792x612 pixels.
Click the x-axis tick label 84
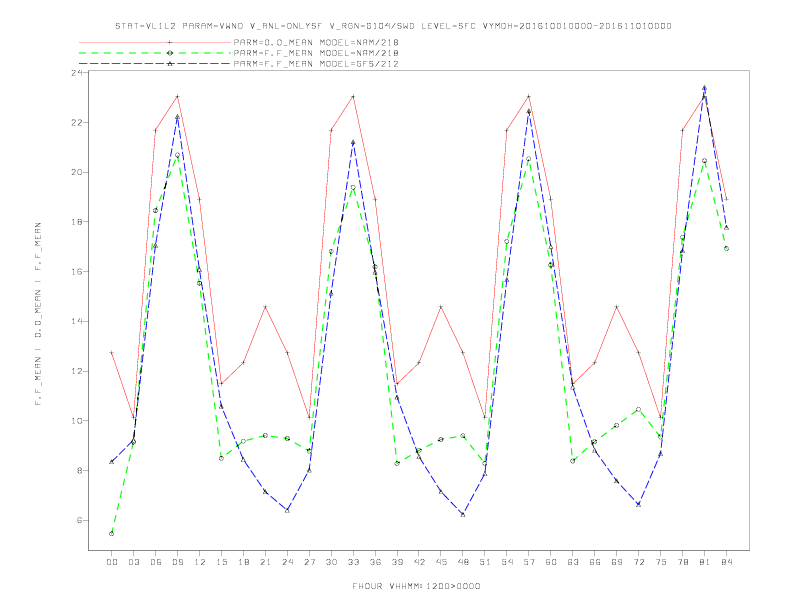[x=726, y=562]
